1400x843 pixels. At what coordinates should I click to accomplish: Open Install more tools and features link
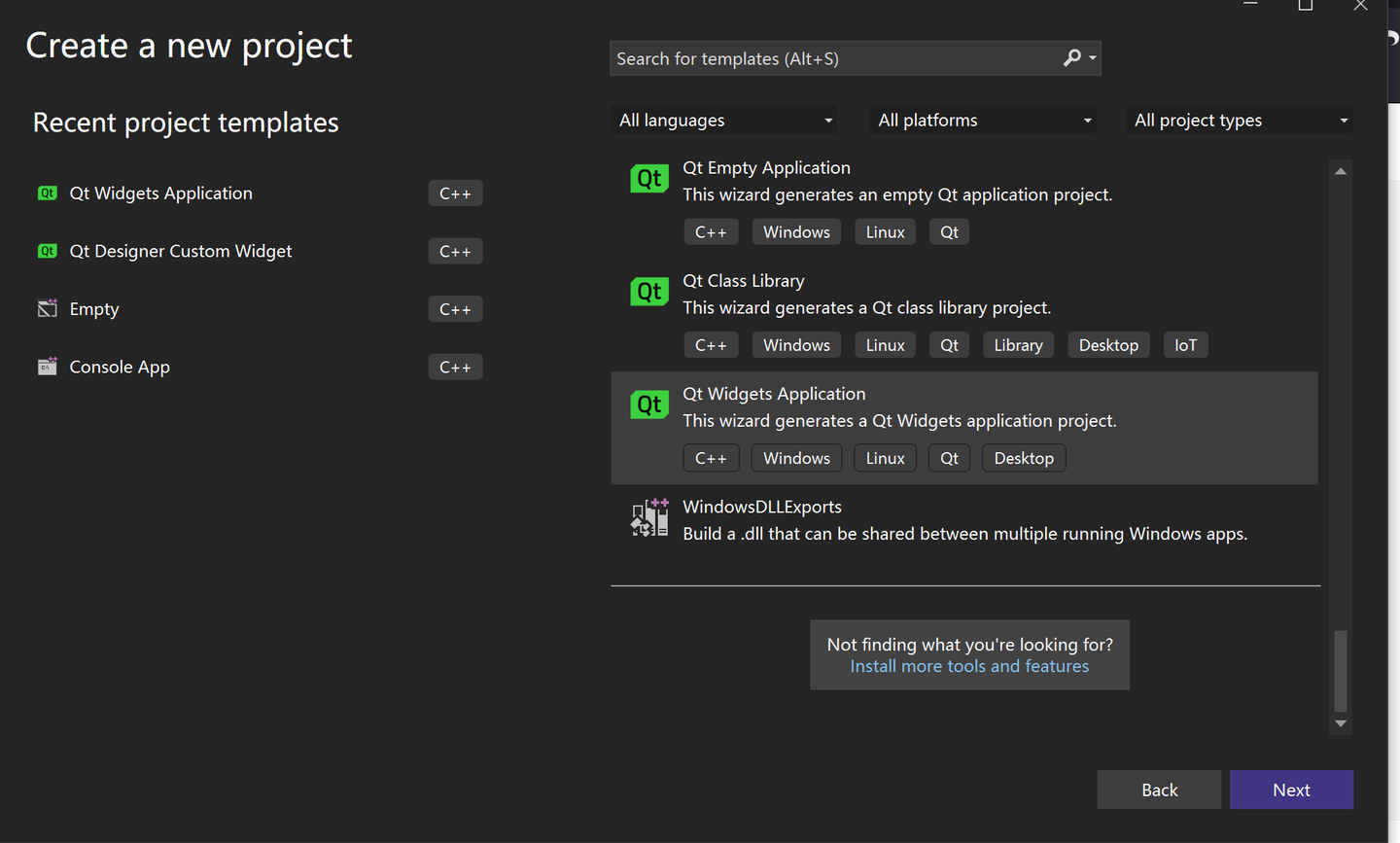[969, 666]
